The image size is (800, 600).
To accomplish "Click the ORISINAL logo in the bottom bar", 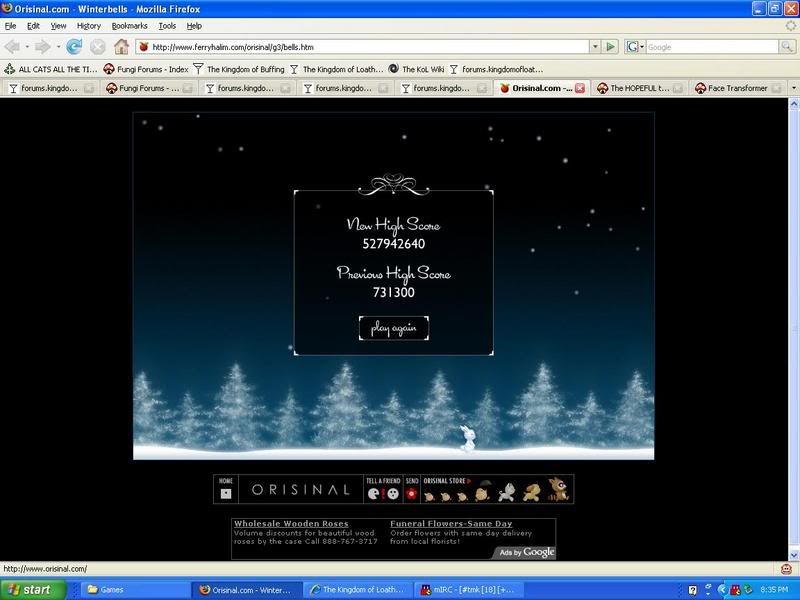I will coord(301,490).
